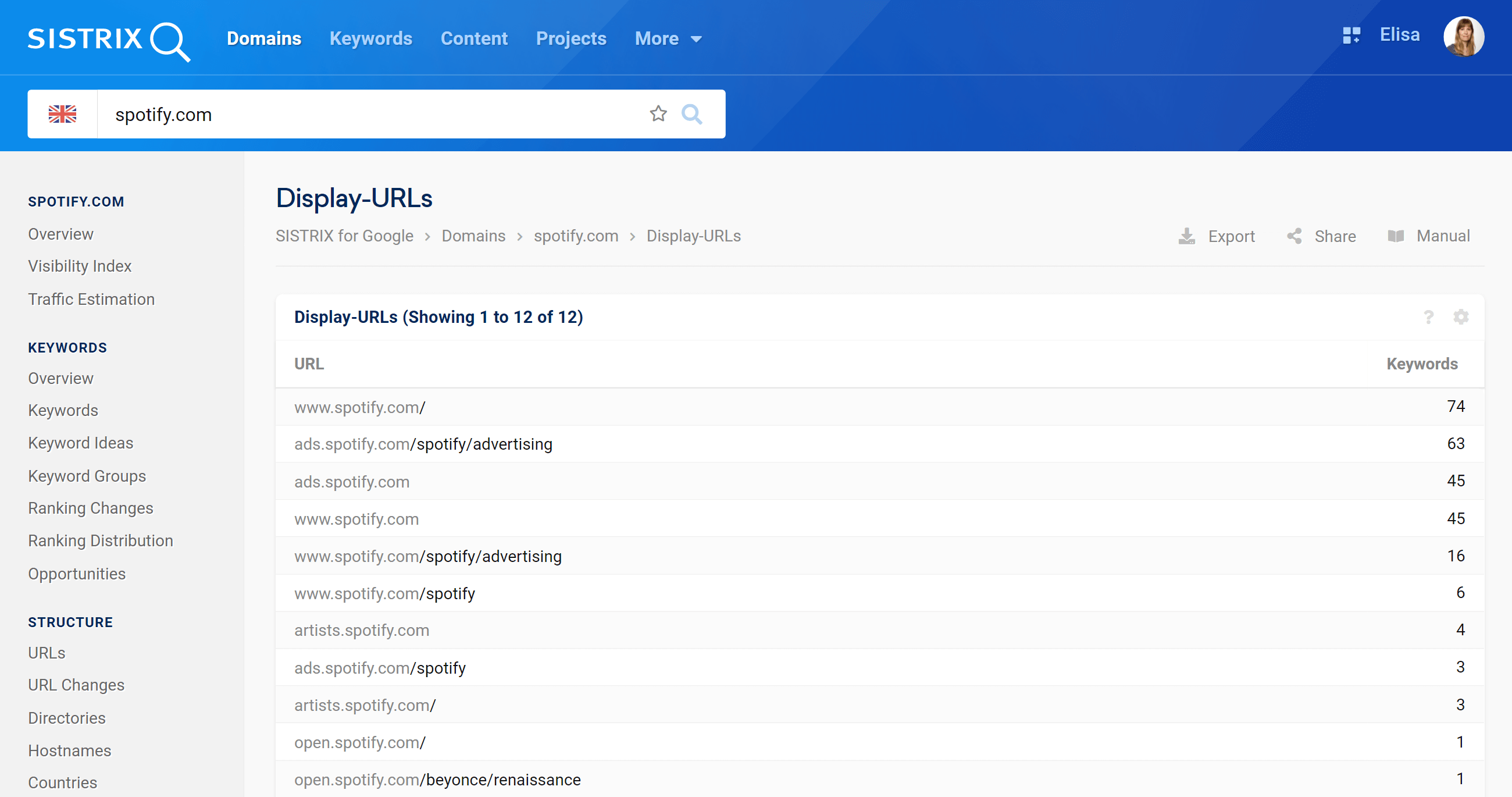Click keyword count 63
The height and width of the screenshot is (797, 1512).
1455,444
